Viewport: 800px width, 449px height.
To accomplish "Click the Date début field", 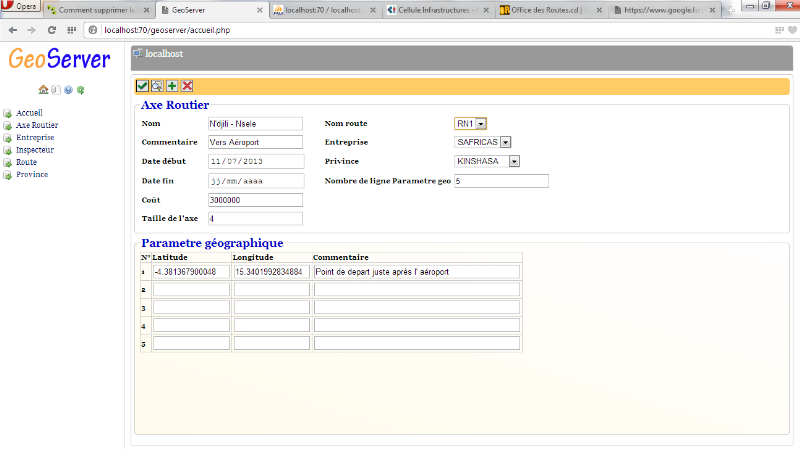I will (256, 161).
